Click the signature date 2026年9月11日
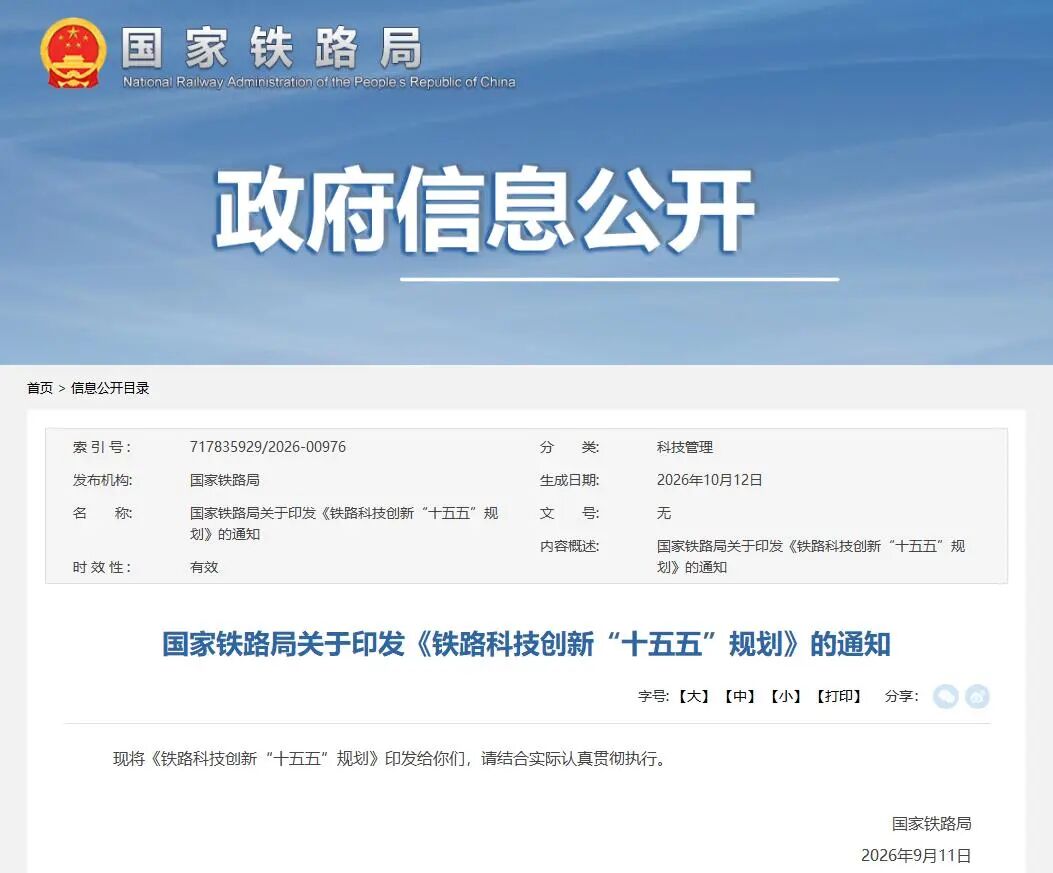The image size is (1053, 873). [x=916, y=856]
